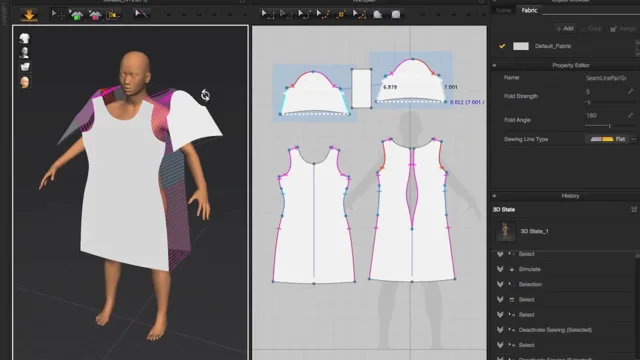The image size is (640, 360).
Task: Click the orange circular sewing tool icon
Action: tap(341, 15)
